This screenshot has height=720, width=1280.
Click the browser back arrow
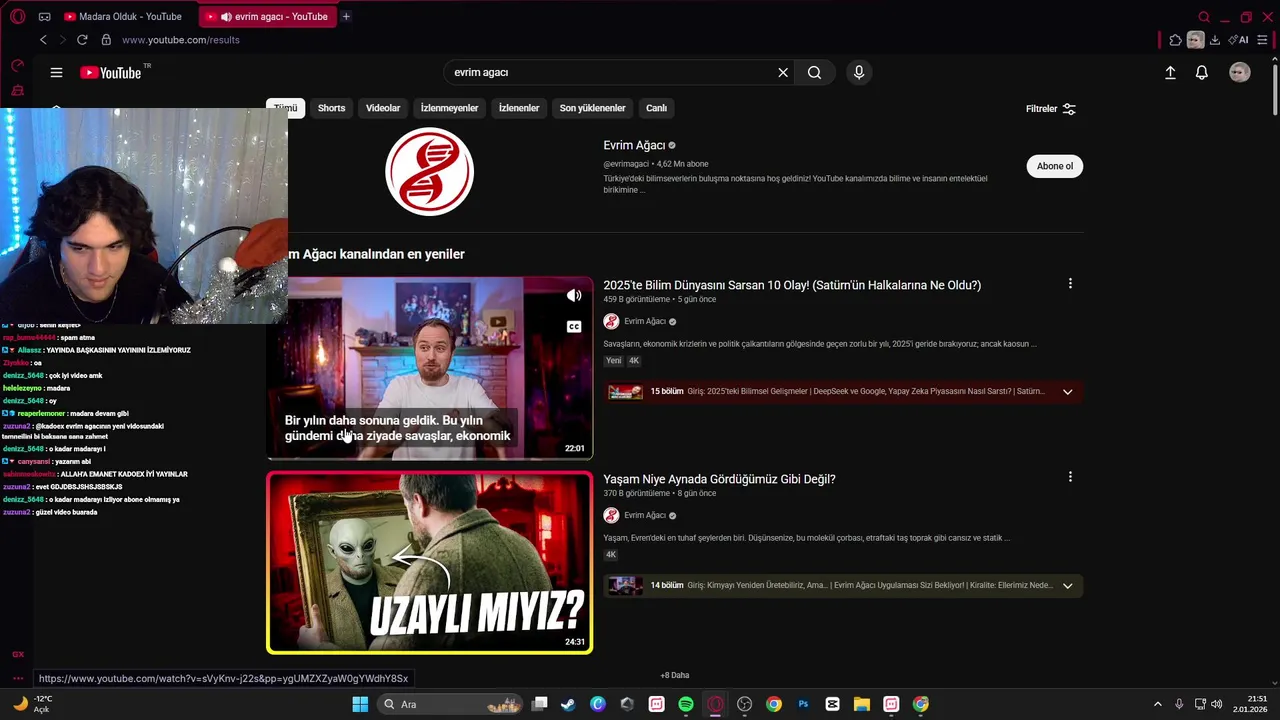[x=43, y=40]
